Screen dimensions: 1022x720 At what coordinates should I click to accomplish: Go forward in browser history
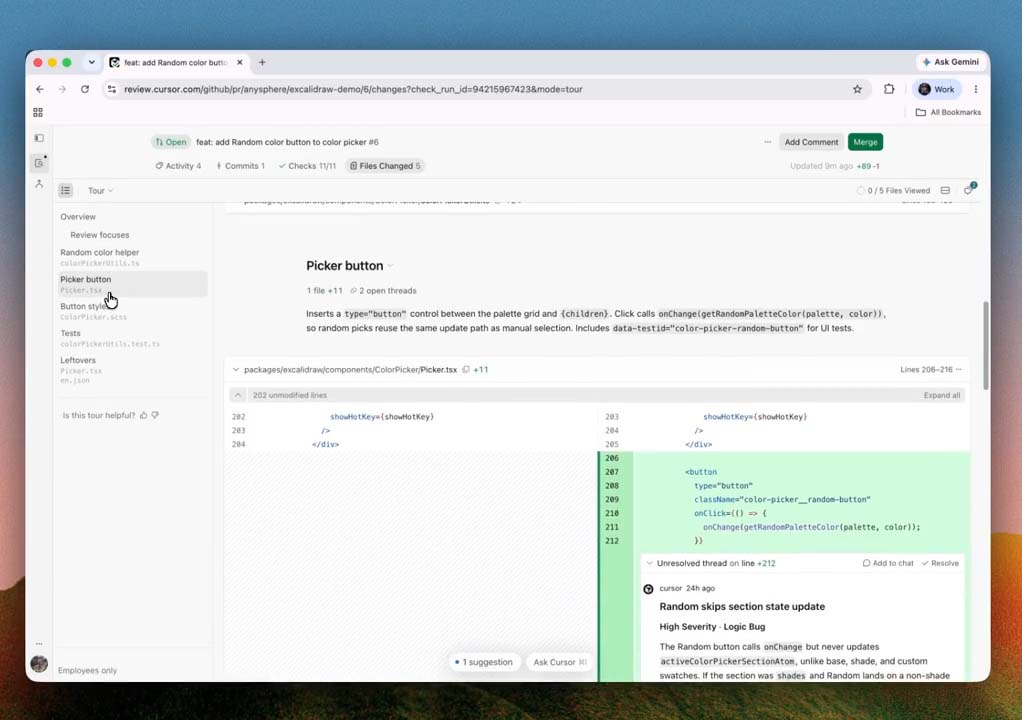coord(63,89)
